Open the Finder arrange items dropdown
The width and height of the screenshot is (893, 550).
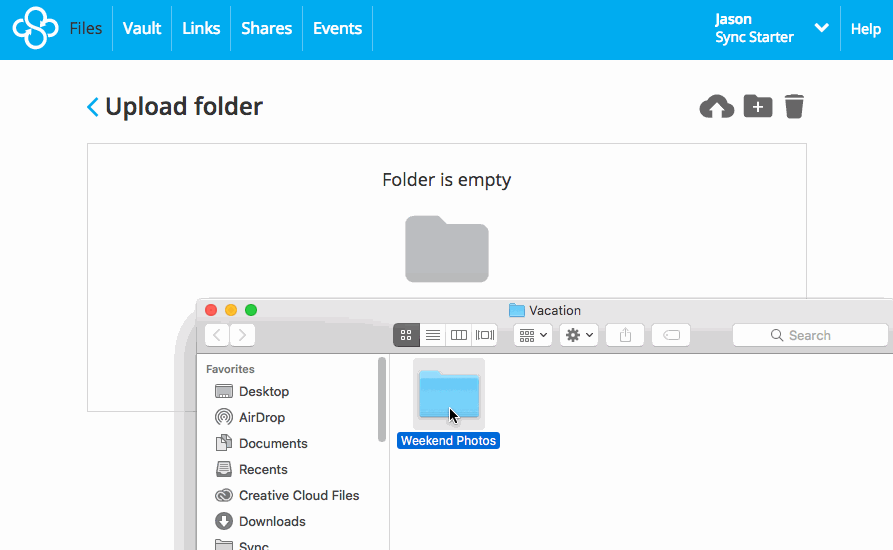[x=532, y=335]
